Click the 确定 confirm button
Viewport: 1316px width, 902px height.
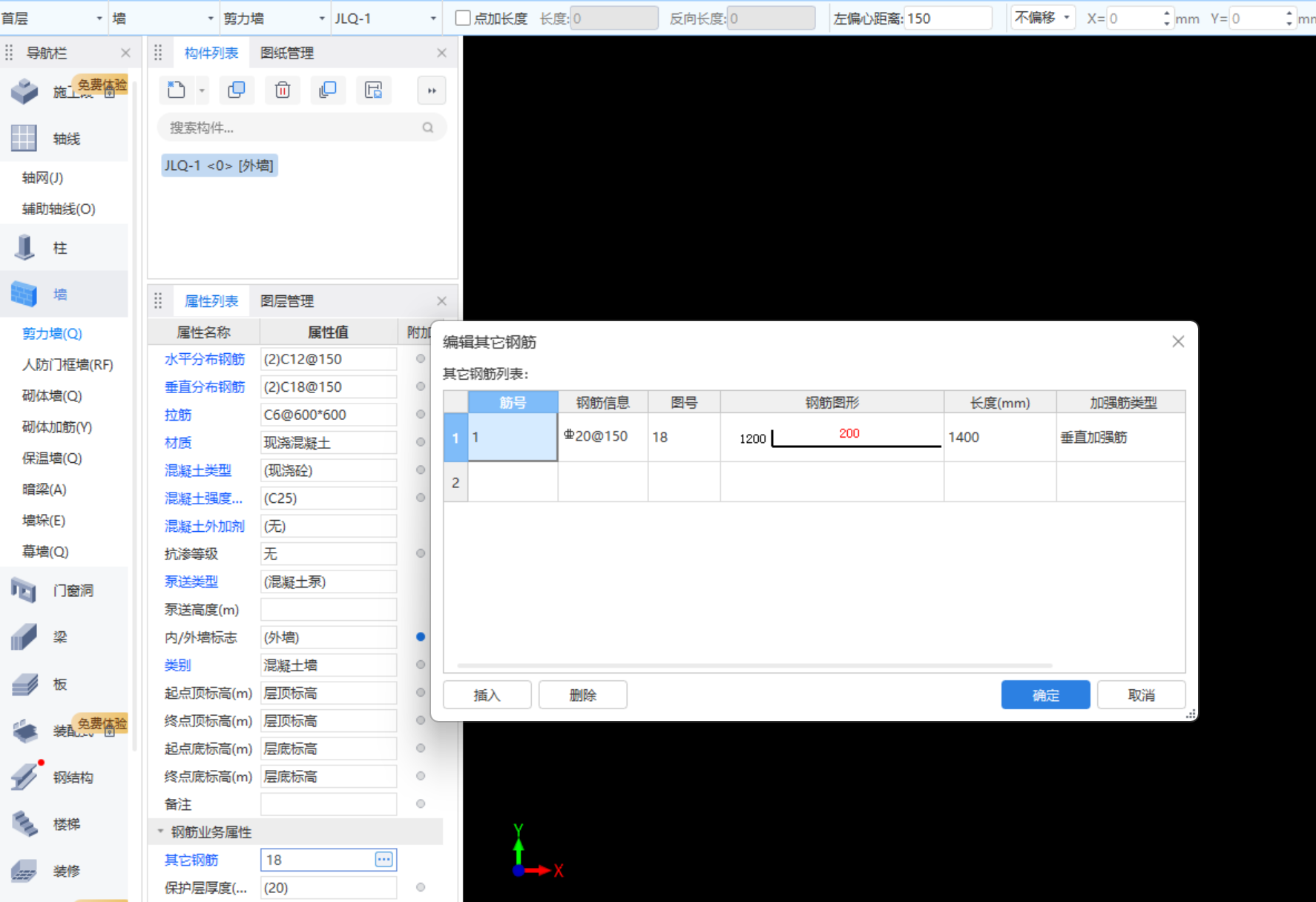coord(1046,695)
